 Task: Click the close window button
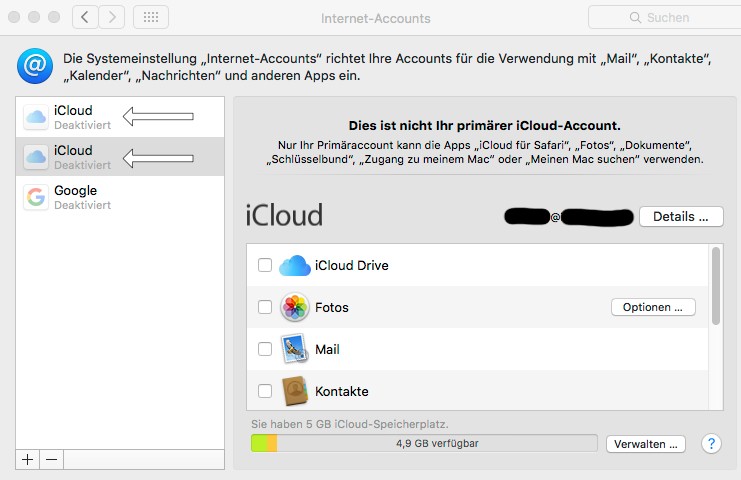[x=14, y=17]
